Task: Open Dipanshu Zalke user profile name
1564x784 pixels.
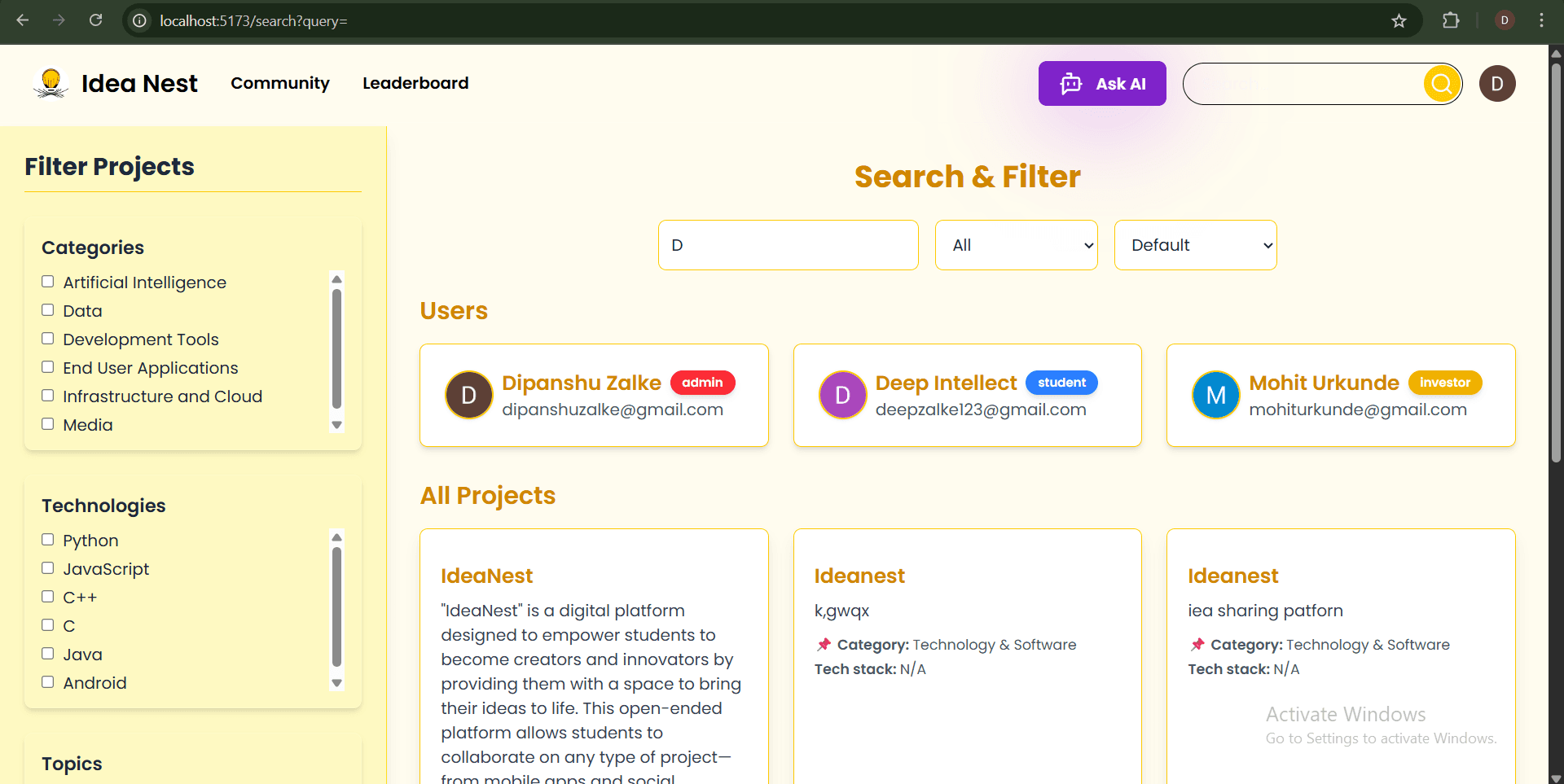Action: [x=582, y=383]
